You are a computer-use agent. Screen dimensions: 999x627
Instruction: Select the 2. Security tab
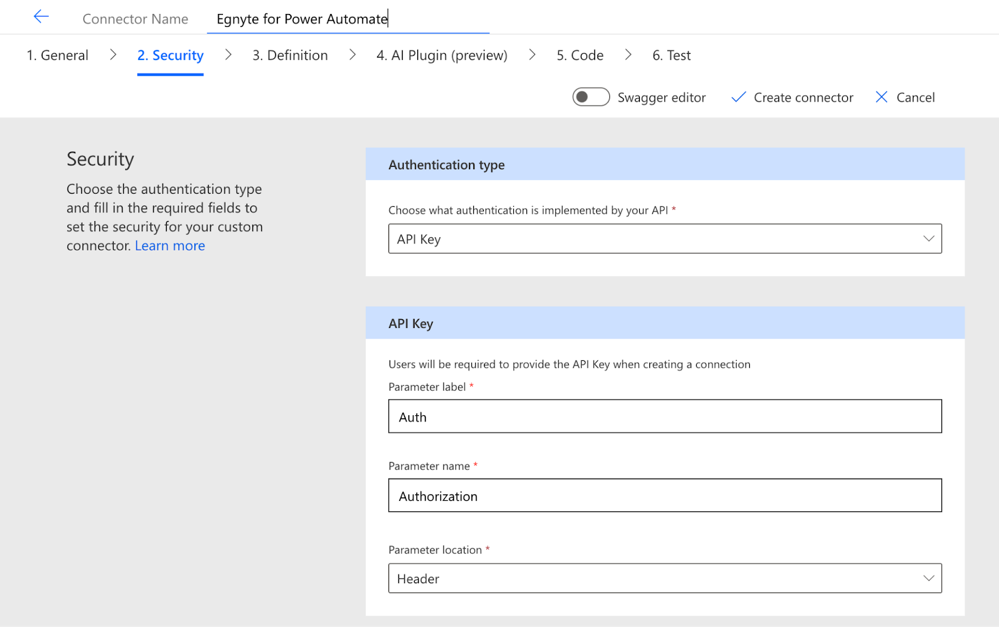(170, 55)
